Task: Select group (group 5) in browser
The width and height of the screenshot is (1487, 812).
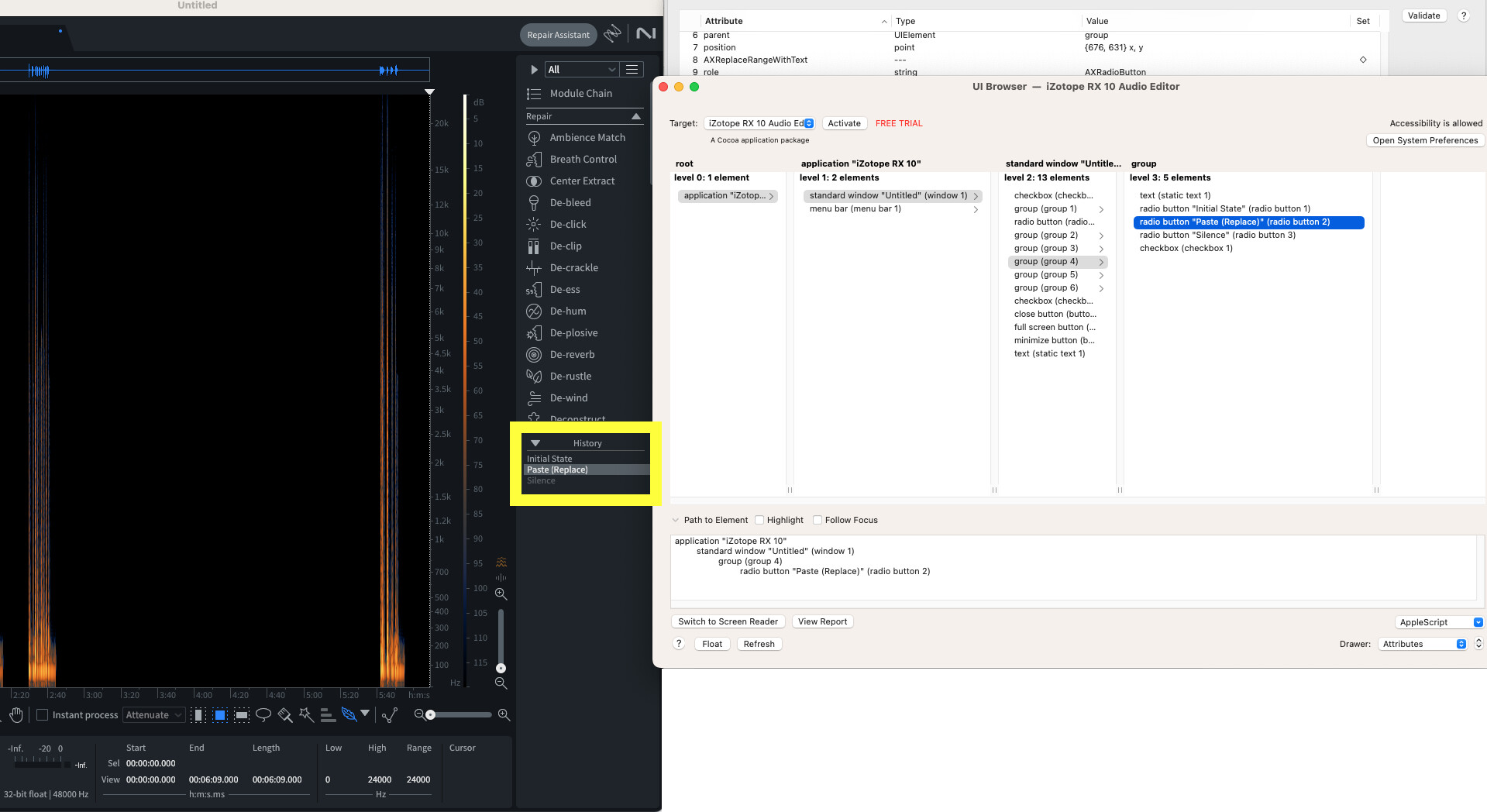Action: pyautogui.click(x=1058, y=274)
